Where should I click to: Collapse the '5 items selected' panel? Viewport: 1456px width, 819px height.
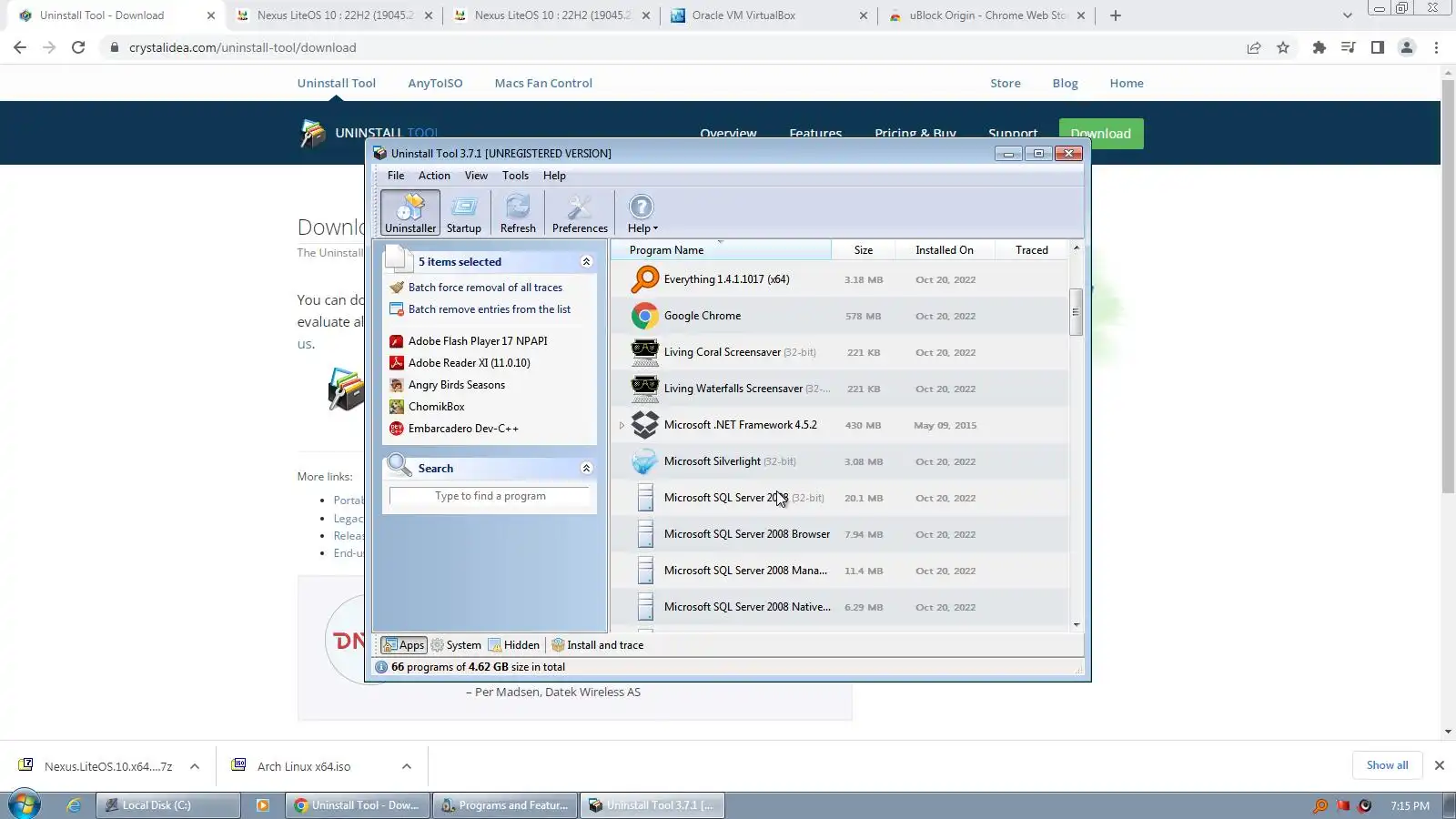pyautogui.click(x=586, y=262)
